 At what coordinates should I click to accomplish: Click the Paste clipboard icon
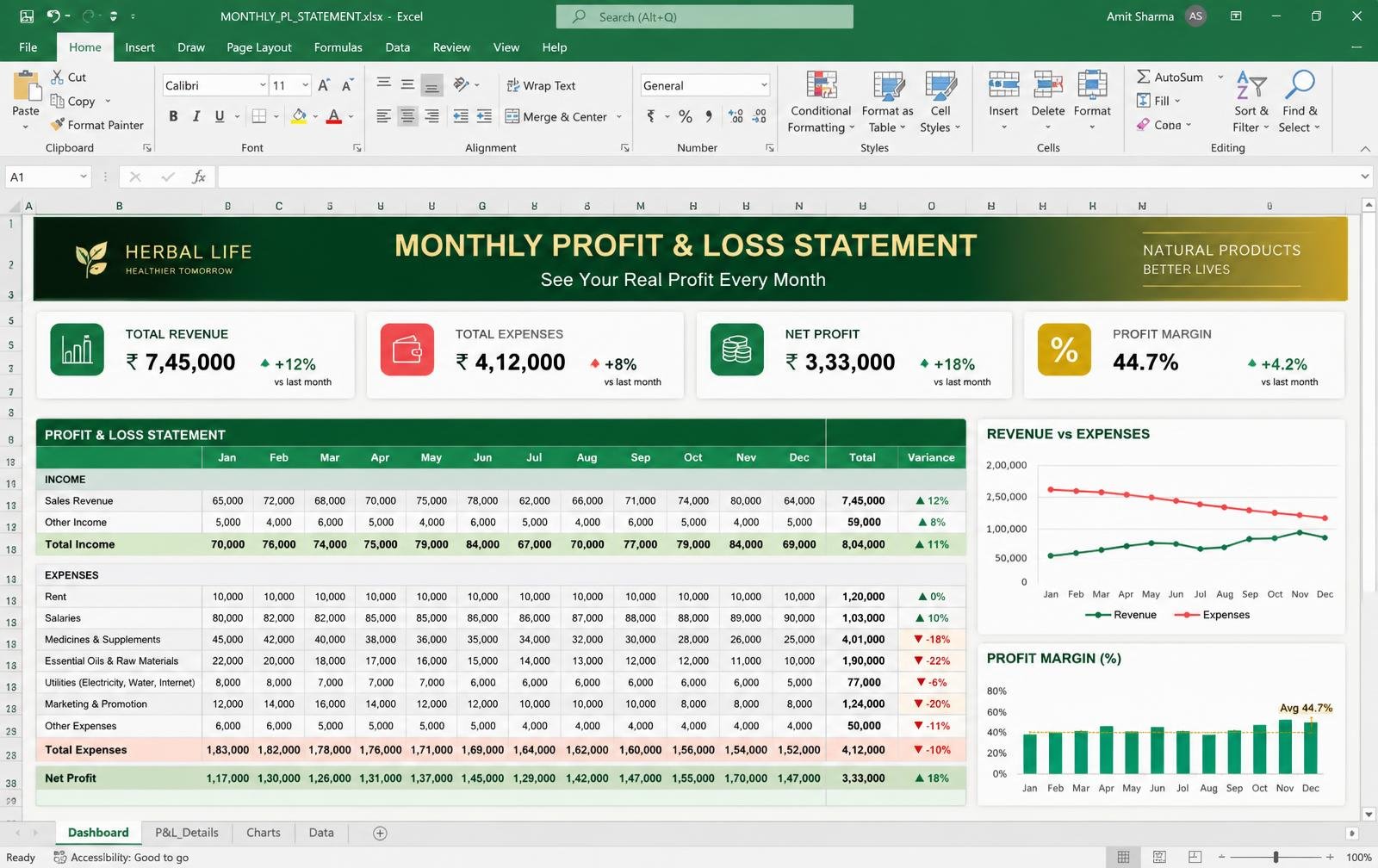(x=26, y=87)
